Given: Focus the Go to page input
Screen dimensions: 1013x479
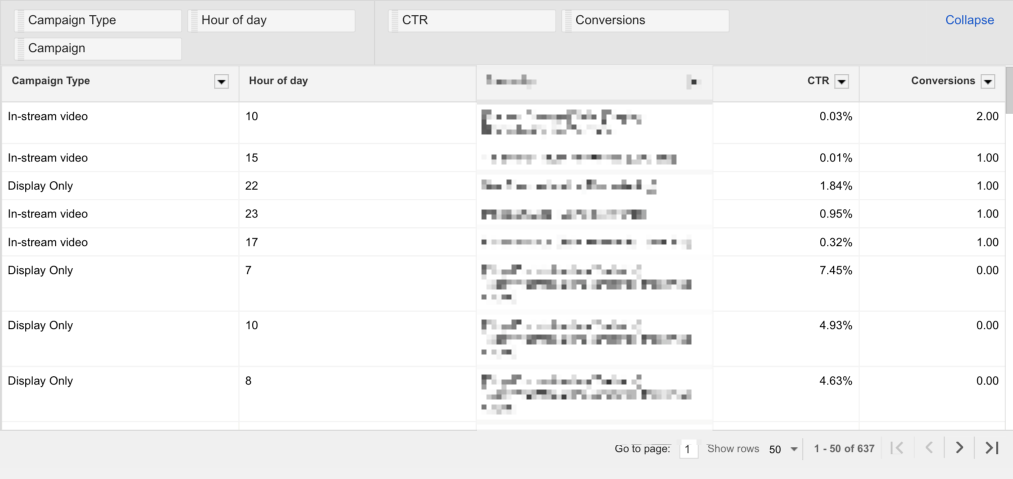Looking at the screenshot, I should point(689,449).
